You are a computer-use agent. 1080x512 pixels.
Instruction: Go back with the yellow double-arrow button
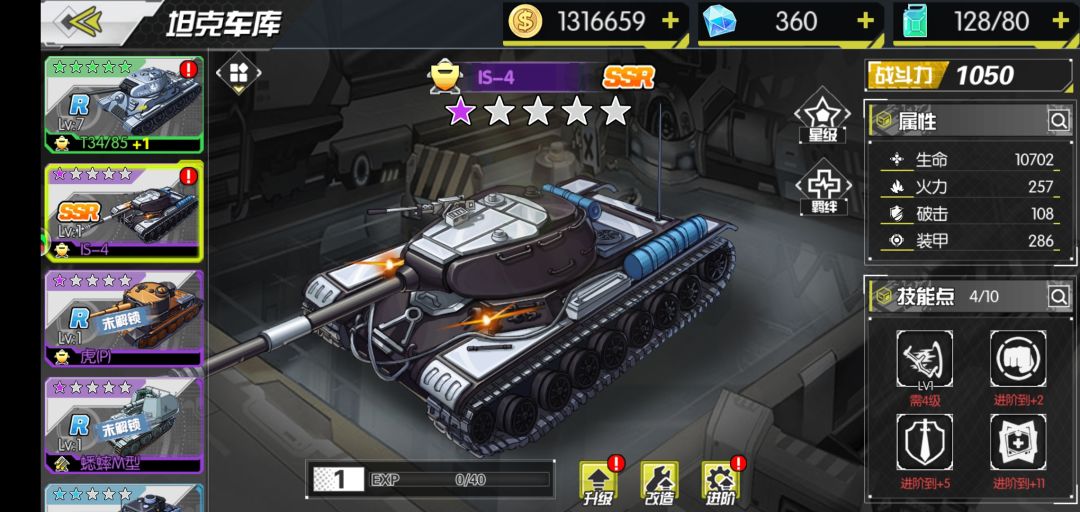[81, 21]
